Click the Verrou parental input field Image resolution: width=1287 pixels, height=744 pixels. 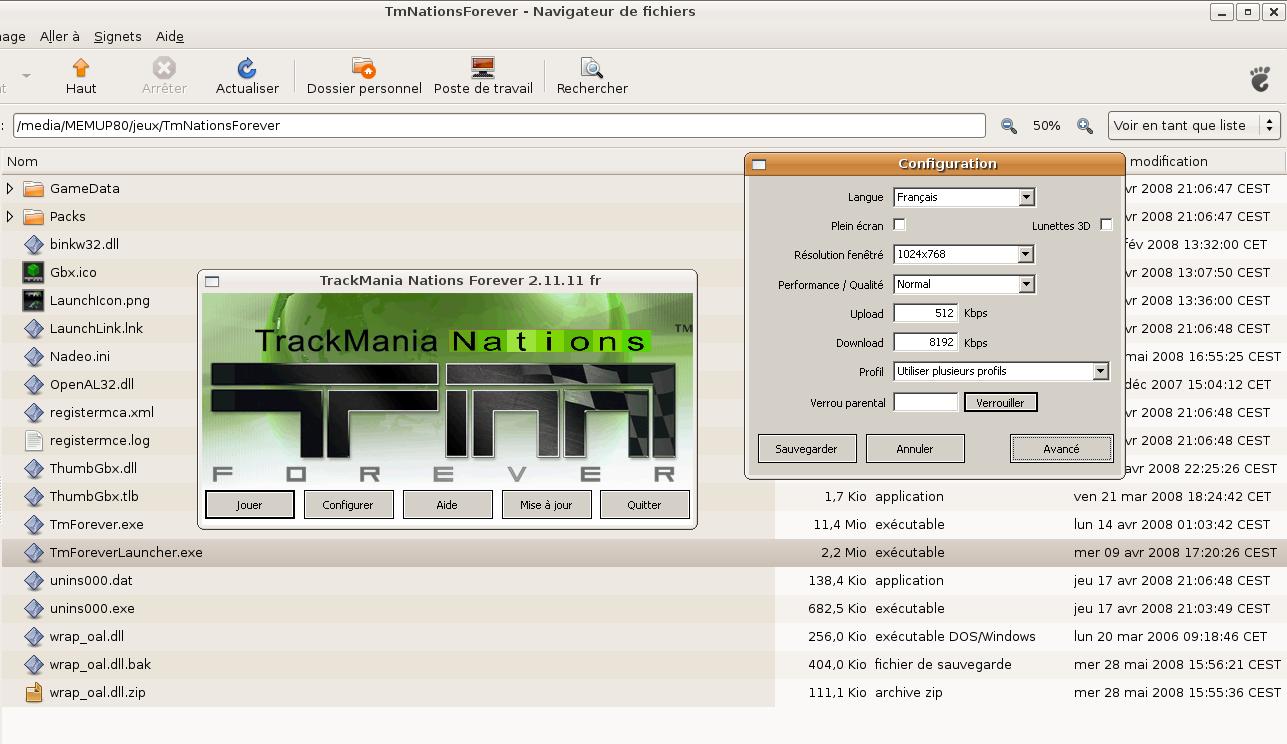[926, 402]
